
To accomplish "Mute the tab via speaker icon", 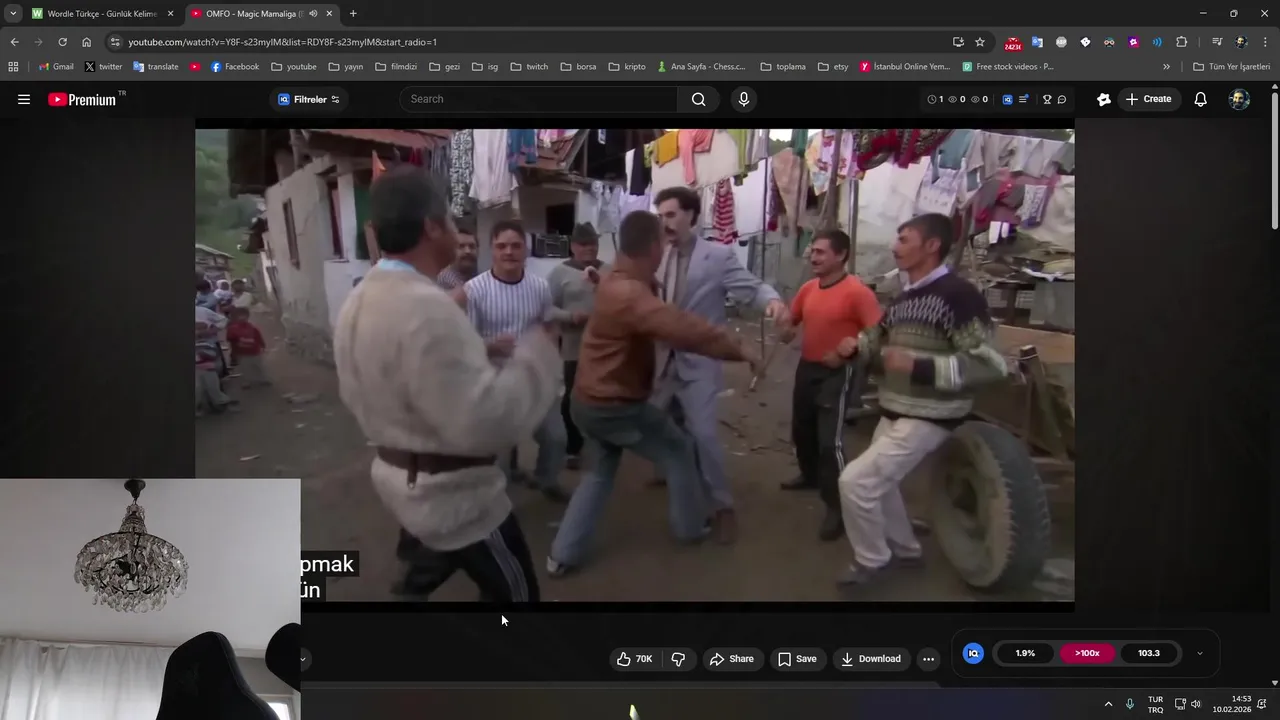I will [x=314, y=14].
